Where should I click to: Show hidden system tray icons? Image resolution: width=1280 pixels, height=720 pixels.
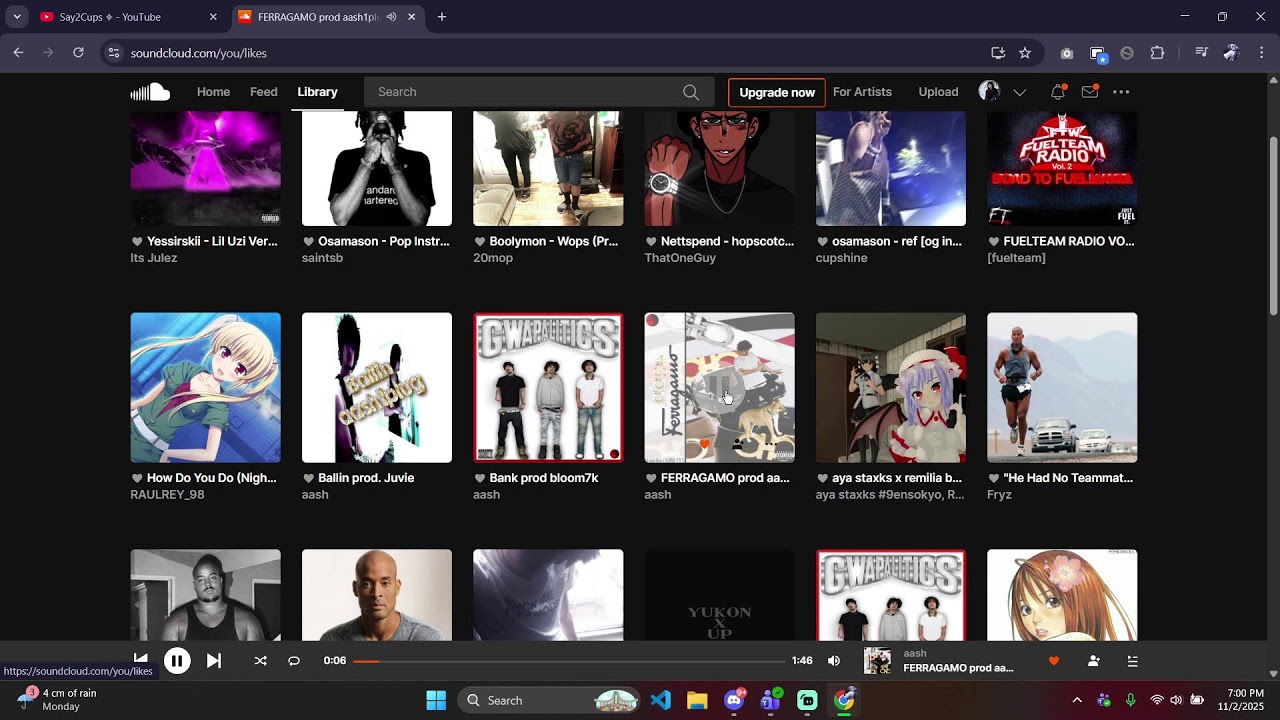pyautogui.click(x=1077, y=700)
